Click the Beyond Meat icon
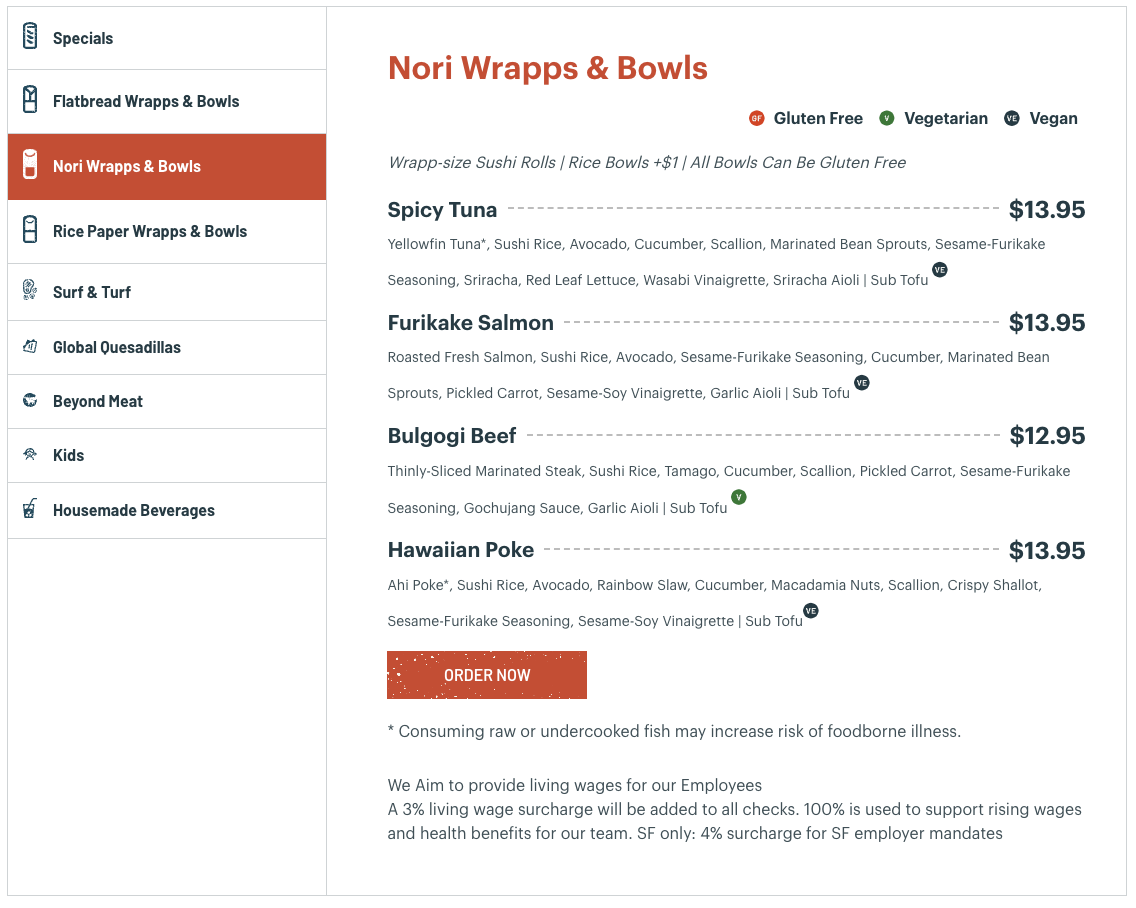 tap(30, 401)
